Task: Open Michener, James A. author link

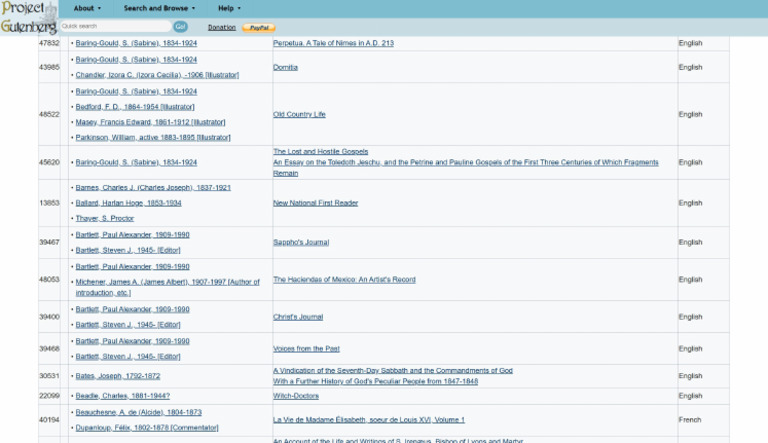Action: pyautogui.click(x=167, y=287)
